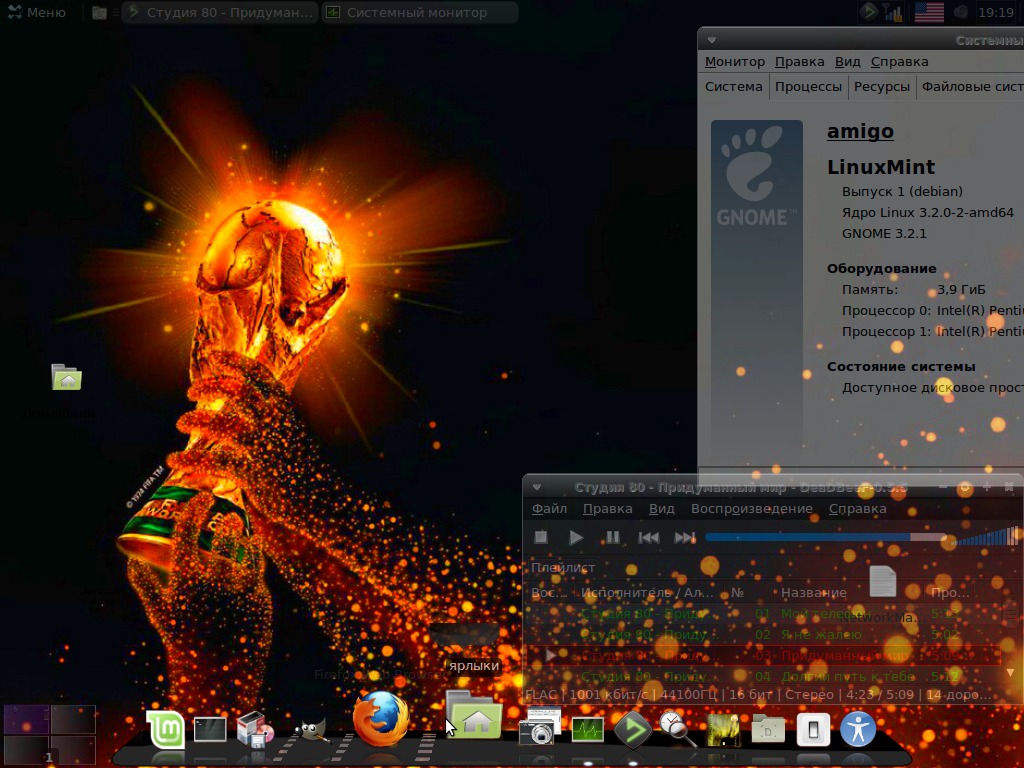Click the playlist scrollbar down arrow
The height and width of the screenshot is (768, 1024).
coord(1010,673)
